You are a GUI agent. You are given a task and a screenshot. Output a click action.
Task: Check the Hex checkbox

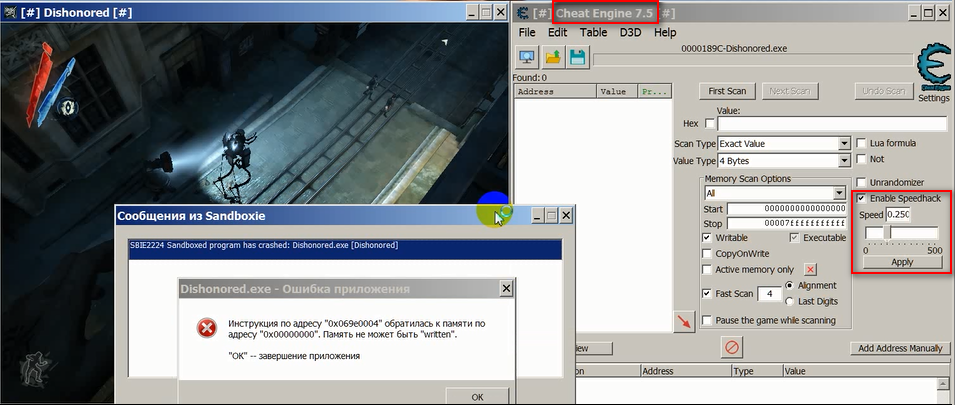[711, 124]
